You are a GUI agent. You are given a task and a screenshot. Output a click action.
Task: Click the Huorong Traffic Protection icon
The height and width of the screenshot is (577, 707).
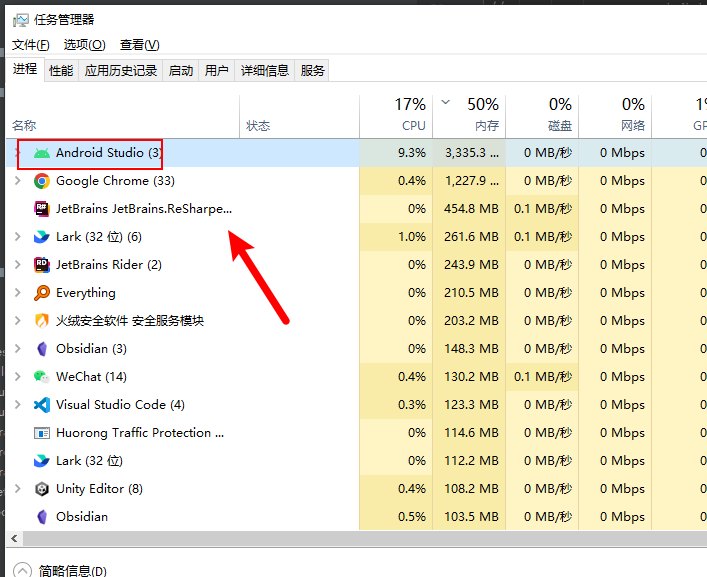(42, 433)
